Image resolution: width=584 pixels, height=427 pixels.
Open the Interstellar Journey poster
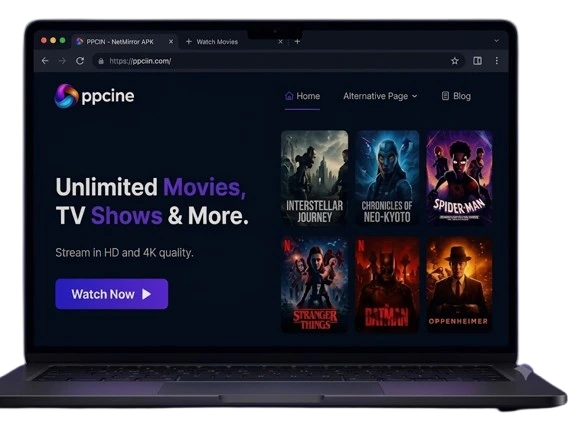(x=314, y=178)
